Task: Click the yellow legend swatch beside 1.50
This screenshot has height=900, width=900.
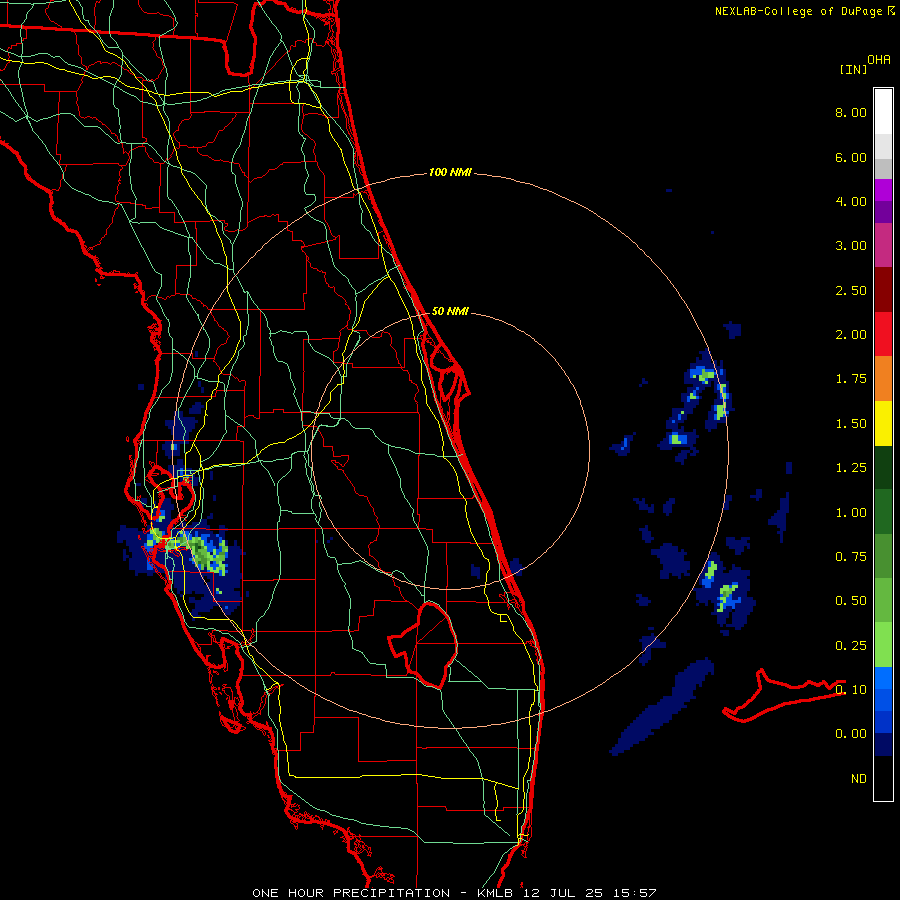Action: (x=883, y=423)
